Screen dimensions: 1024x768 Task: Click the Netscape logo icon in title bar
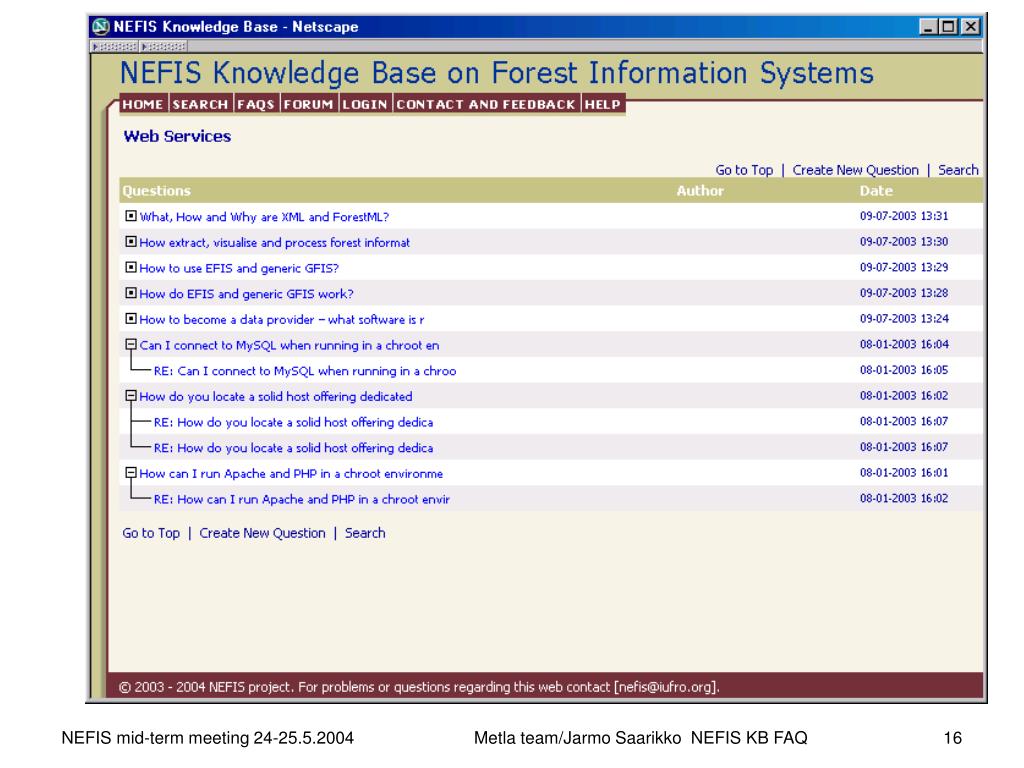pyautogui.click(x=101, y=27)
